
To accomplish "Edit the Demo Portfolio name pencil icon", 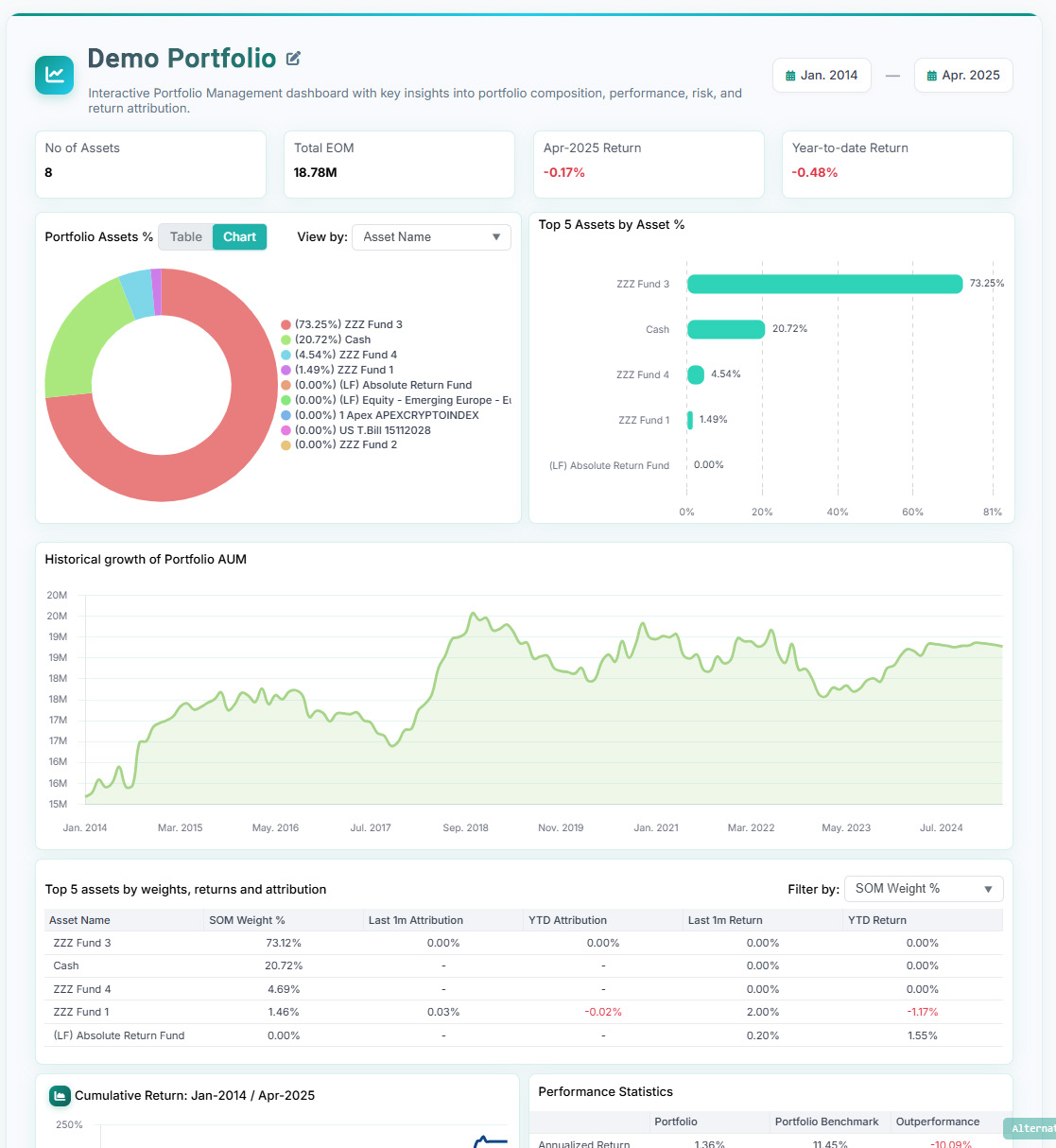I will click(293, 59).
